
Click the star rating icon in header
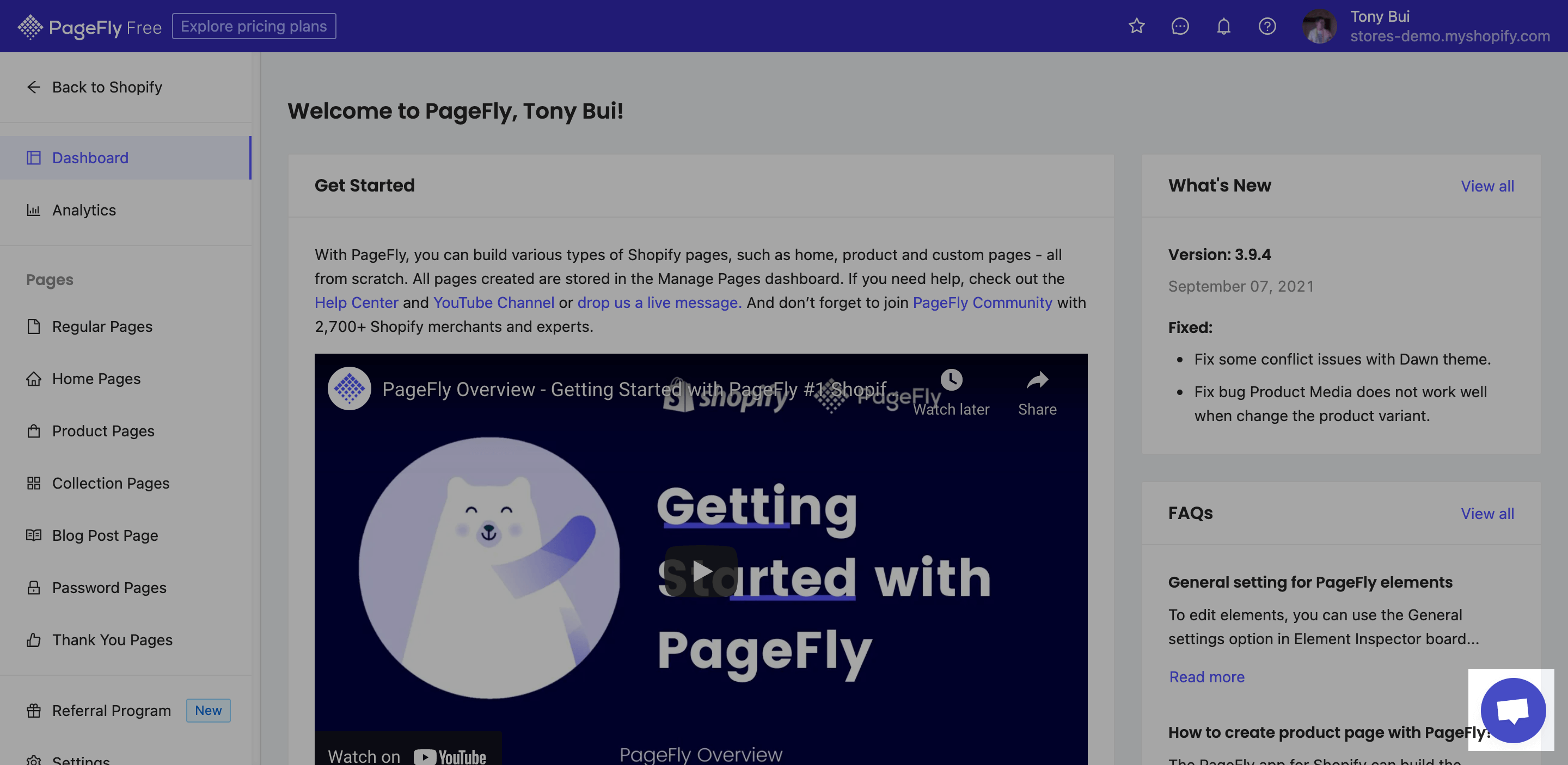pos(1136,26)
